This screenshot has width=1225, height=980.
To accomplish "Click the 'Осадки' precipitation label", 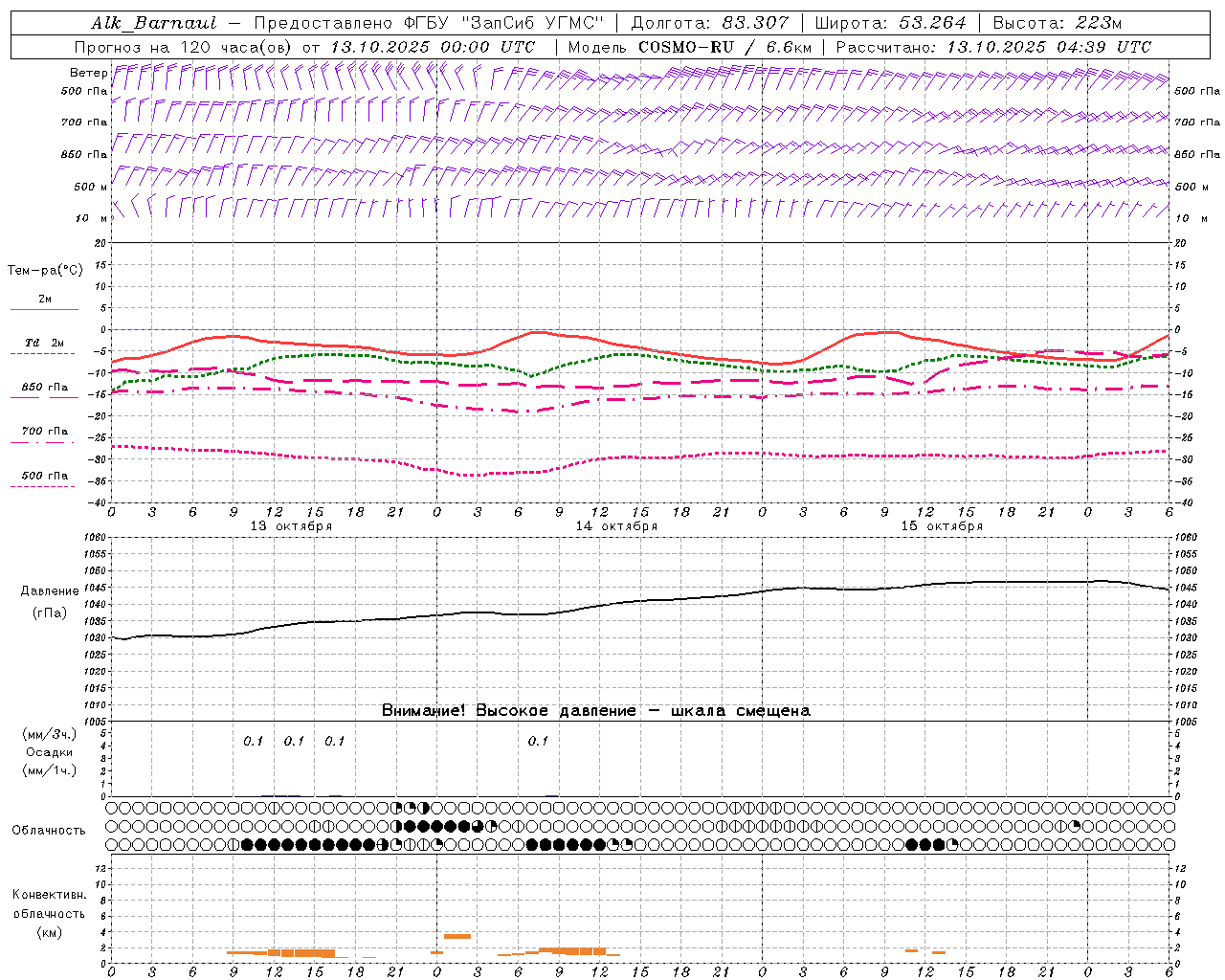I will tap(50, 752).
